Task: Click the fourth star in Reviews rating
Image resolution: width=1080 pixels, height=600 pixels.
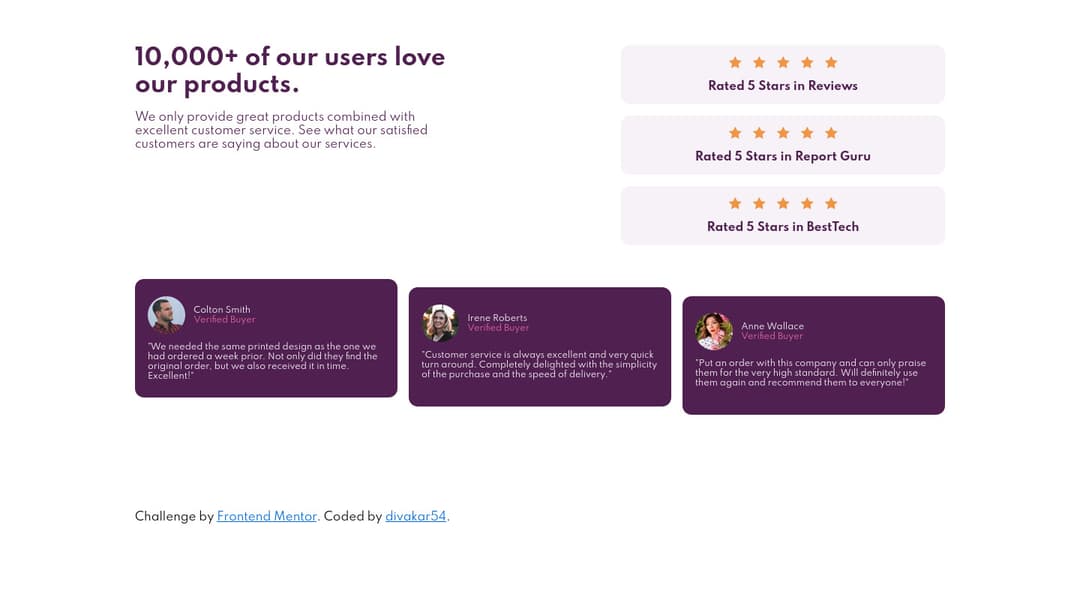Action: [x=808, y=62]
